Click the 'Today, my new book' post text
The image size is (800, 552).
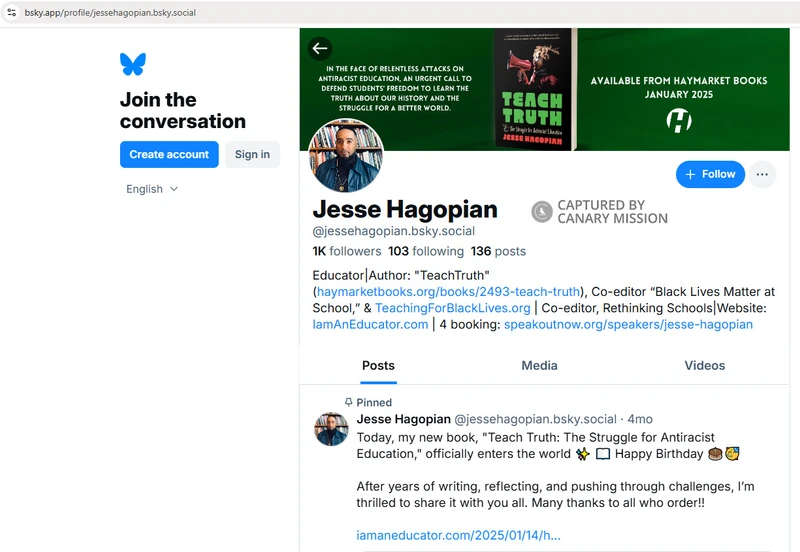click(x=548, y=446)
